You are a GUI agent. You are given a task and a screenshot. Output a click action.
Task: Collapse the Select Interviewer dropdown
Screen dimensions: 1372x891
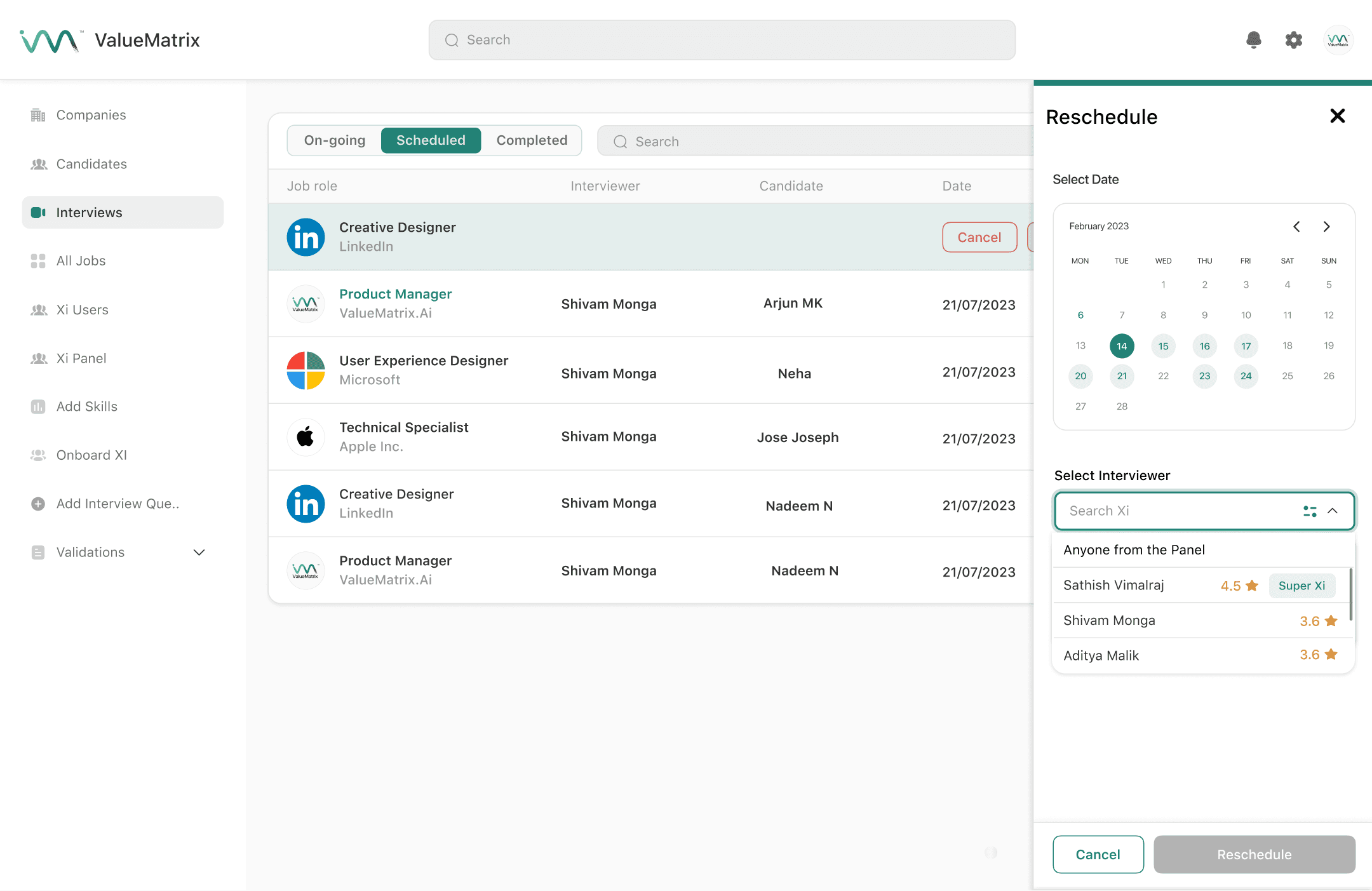pos(1333,511)
